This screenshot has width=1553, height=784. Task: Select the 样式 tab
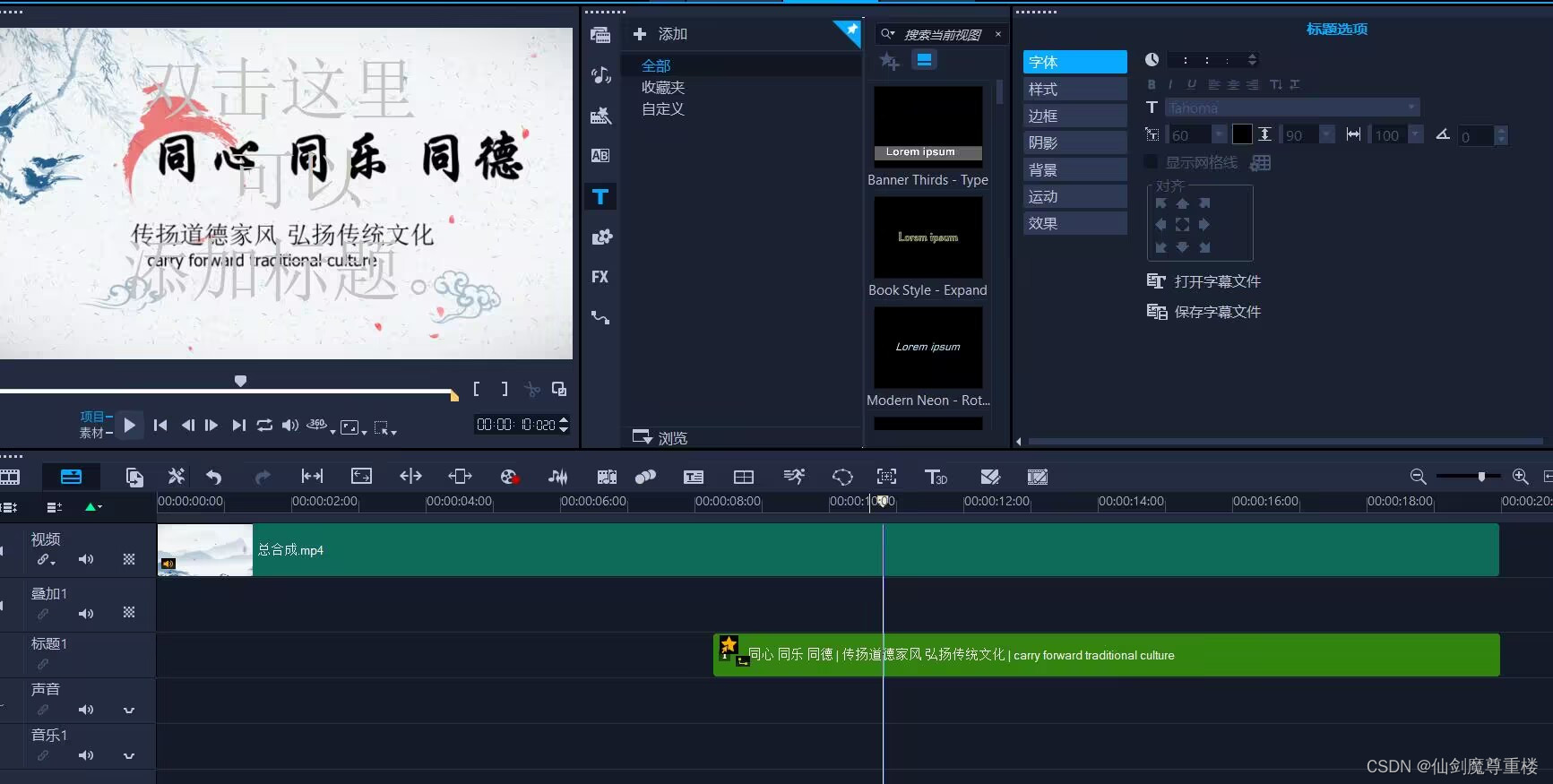coord(1074,89)
